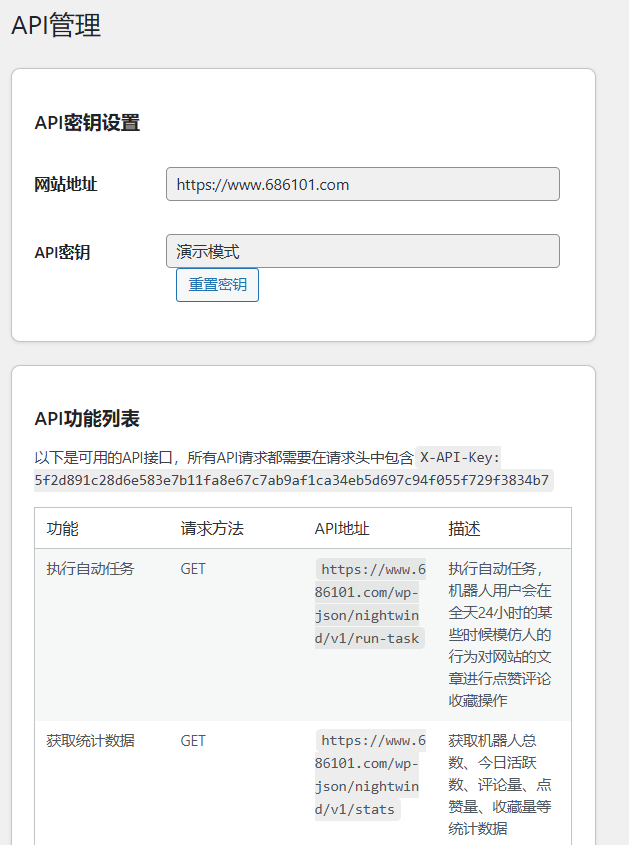Click the long API key hash string
Image resolution: width=629 pixels, height=845 pixels.
tap(292, 480)
